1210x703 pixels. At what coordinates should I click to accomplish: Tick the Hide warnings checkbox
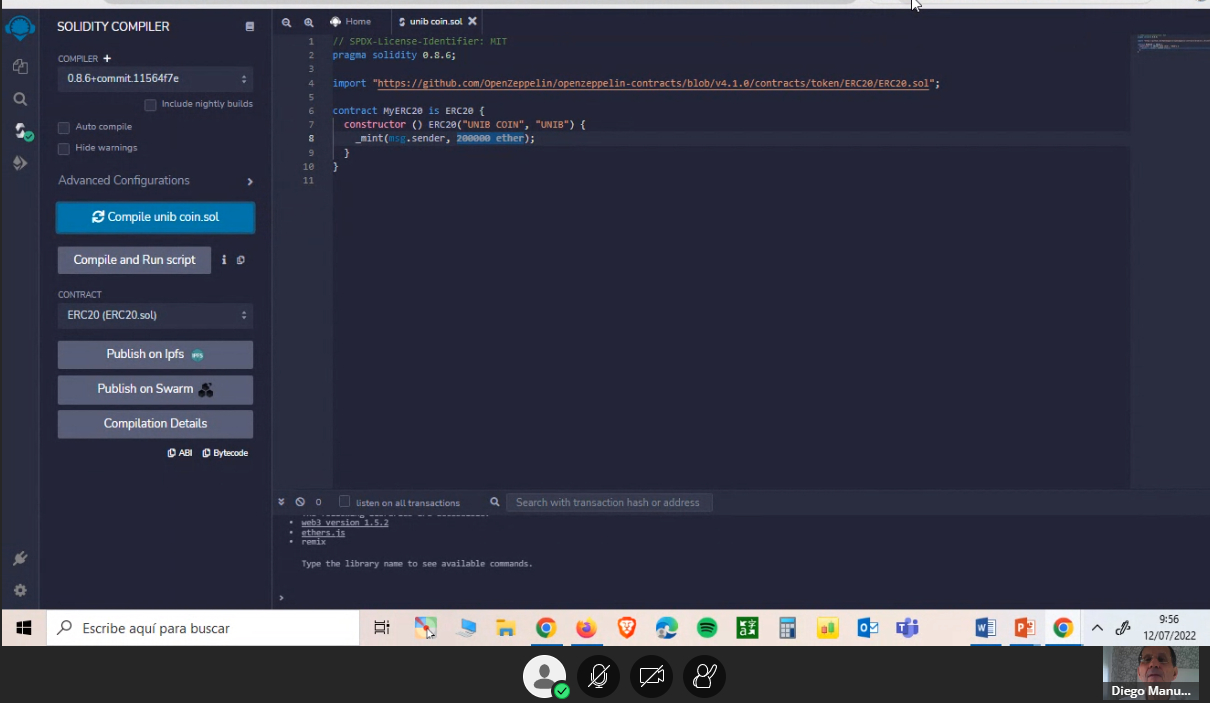[x=64, y=148]
